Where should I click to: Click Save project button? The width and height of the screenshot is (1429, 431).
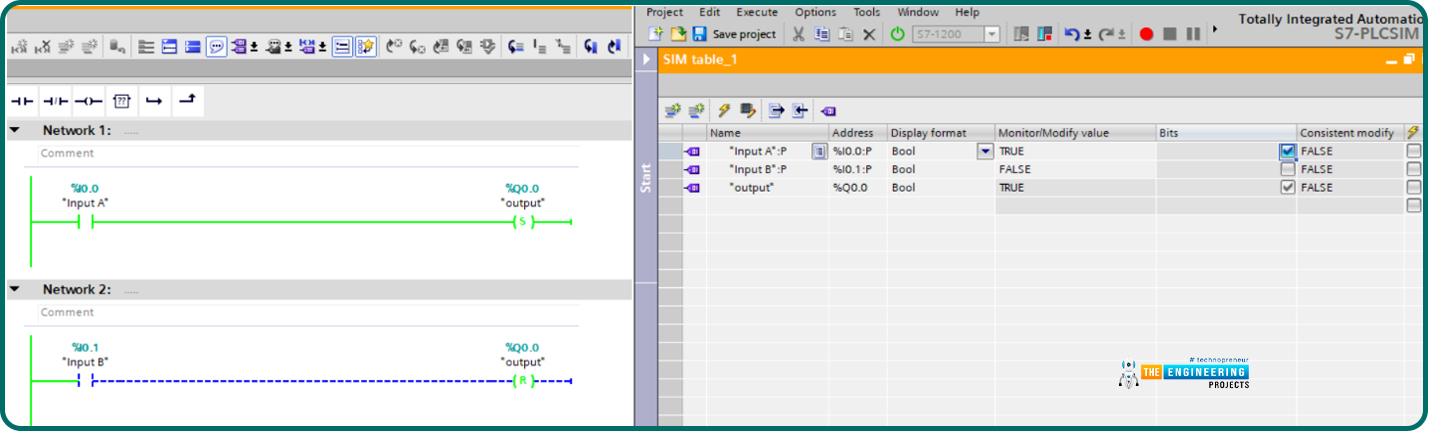click(x=734, y=34)
